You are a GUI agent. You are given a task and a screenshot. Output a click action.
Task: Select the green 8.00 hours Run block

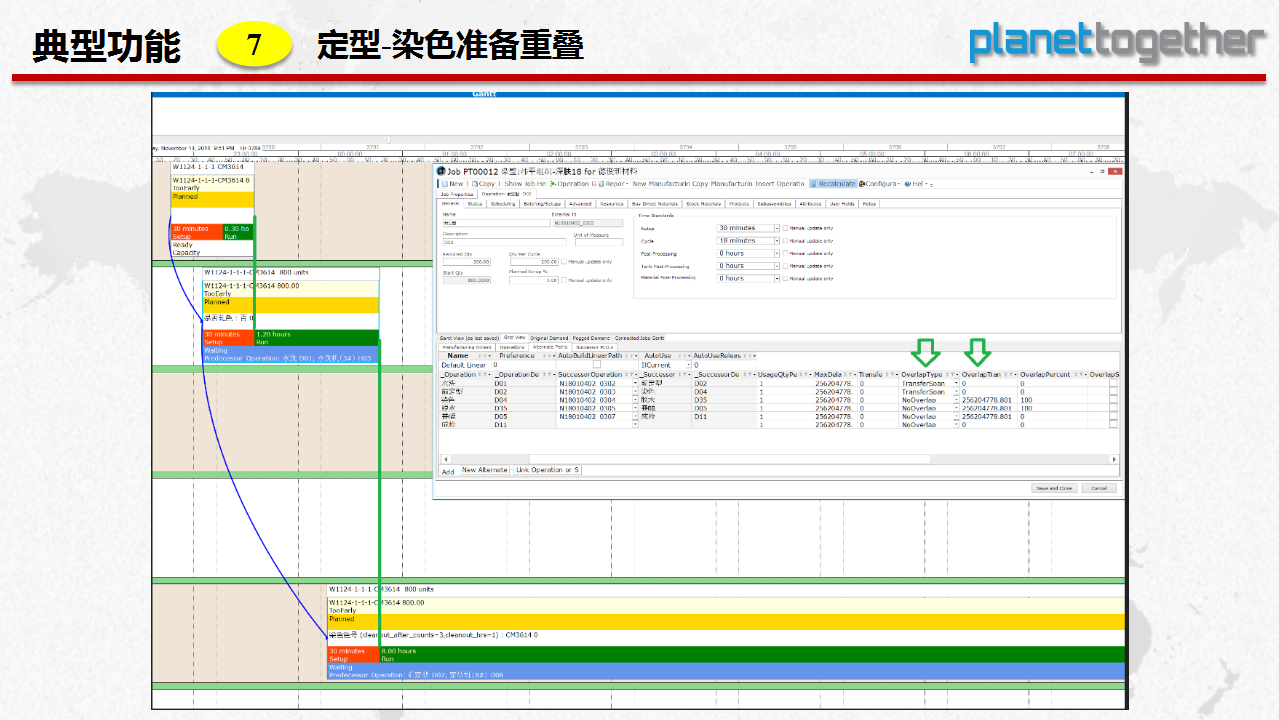click(752, 655)
